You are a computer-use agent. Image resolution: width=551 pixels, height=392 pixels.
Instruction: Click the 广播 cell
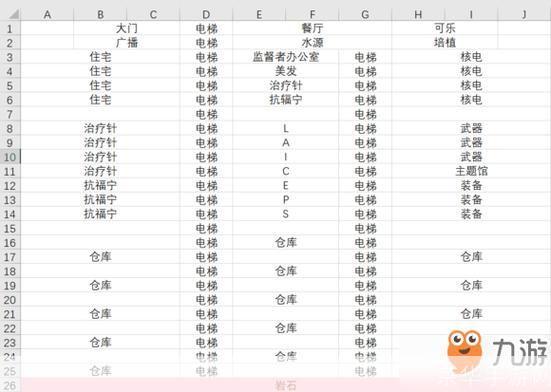(x=127, y=43)
